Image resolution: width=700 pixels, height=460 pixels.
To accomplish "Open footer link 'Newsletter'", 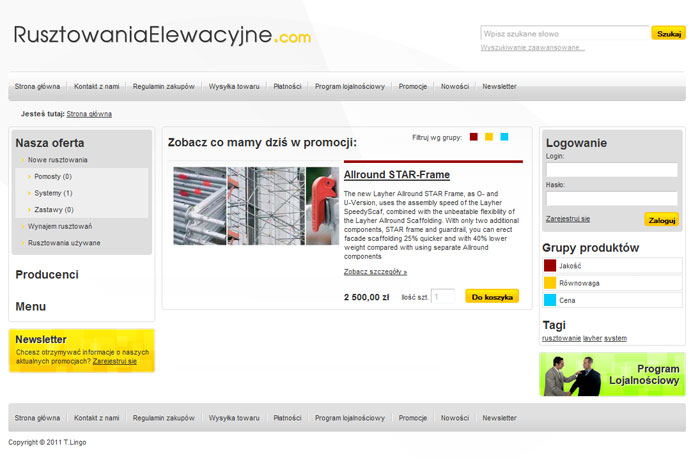I will click(x=499, y=418).
